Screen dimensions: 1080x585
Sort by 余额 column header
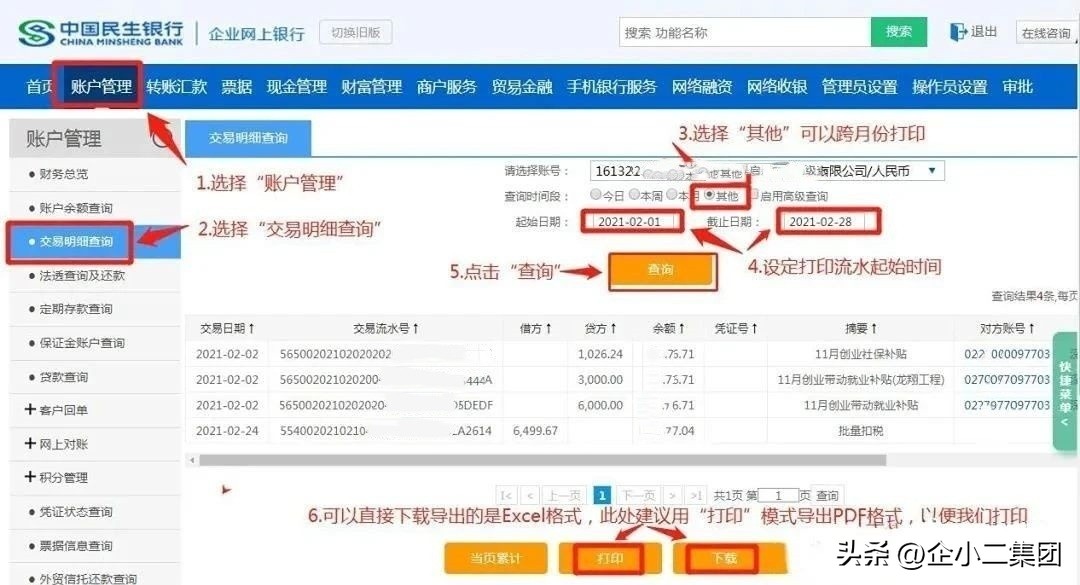668,329
